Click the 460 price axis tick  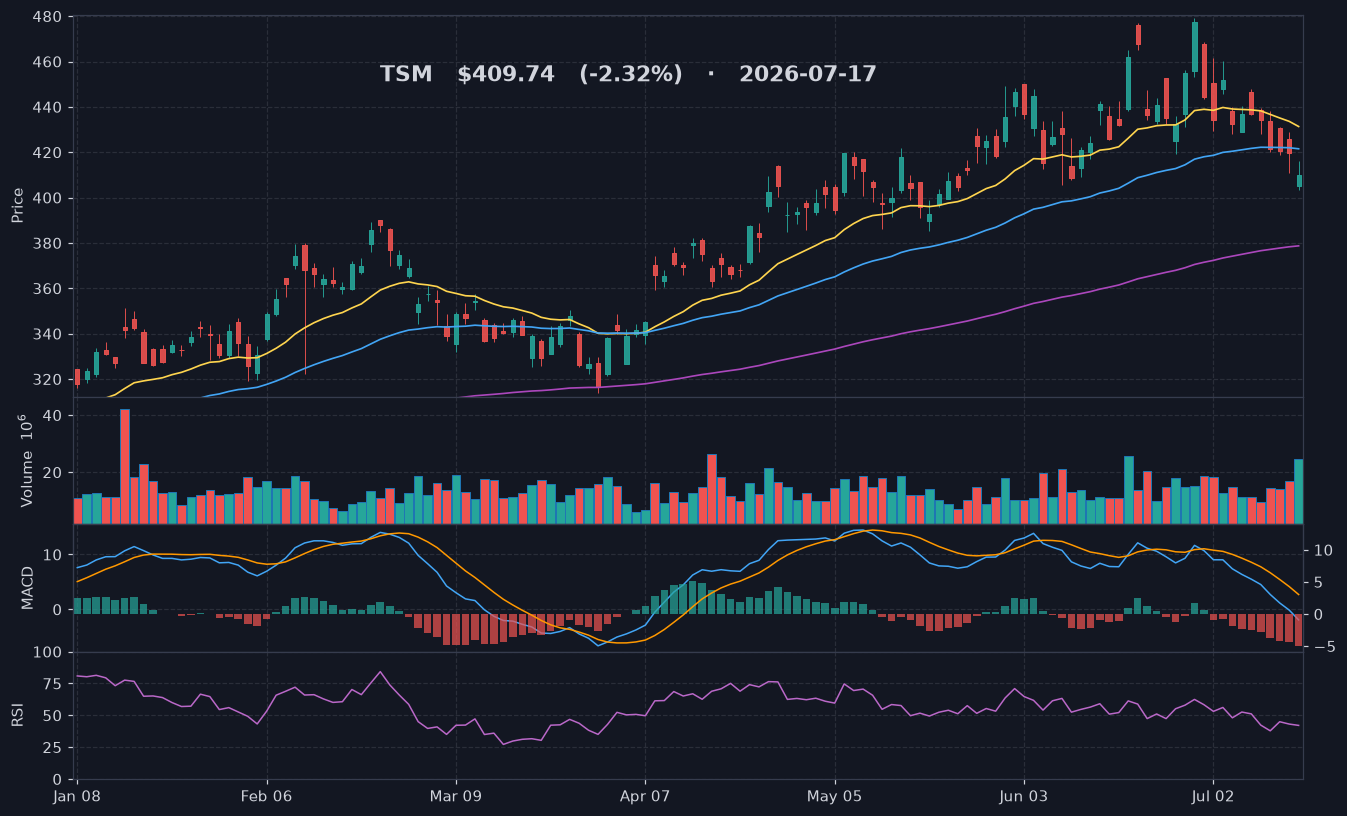click(47, 62)
